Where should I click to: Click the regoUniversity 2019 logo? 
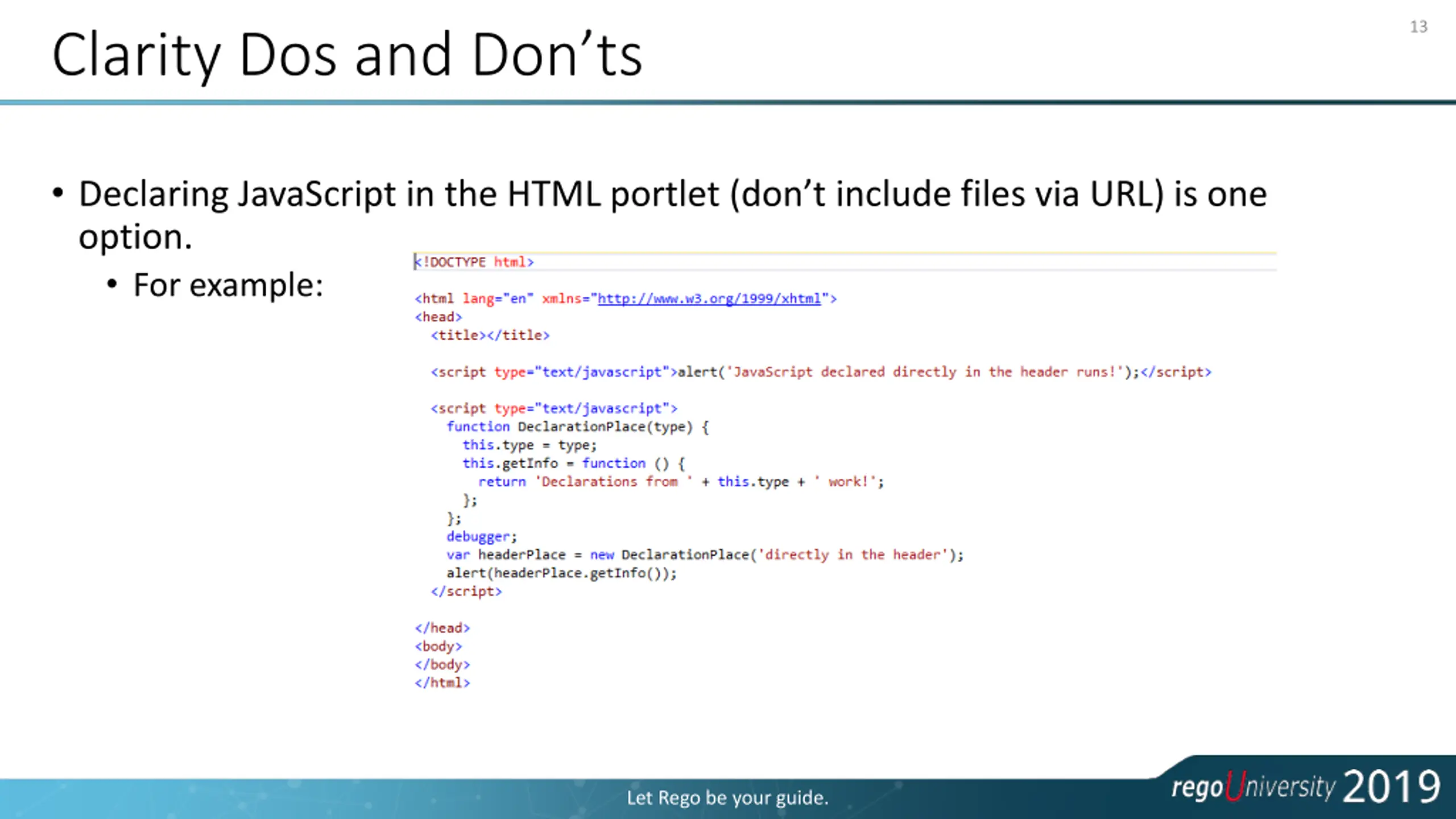point(1306,787)
